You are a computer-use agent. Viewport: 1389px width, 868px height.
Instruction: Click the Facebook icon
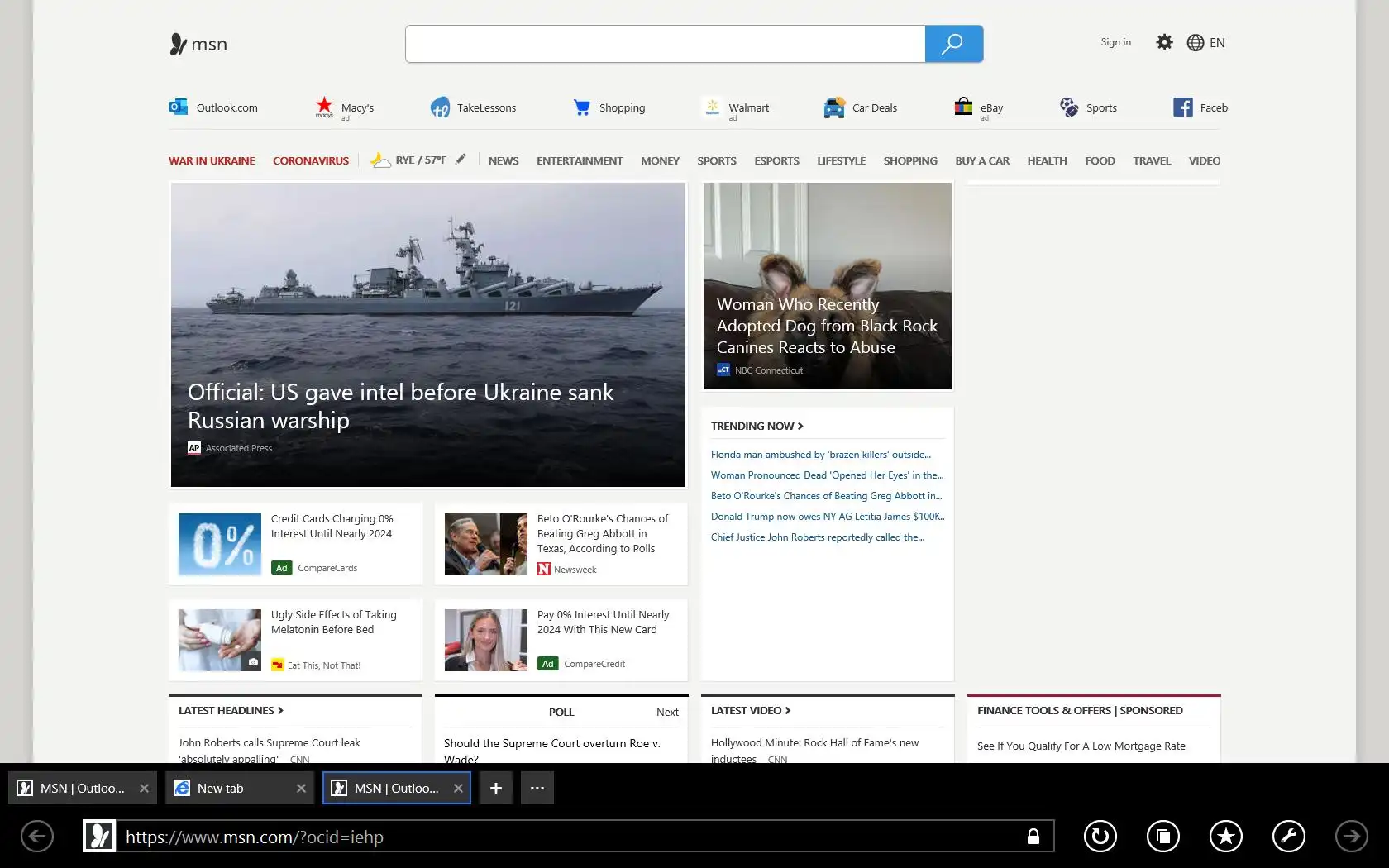coord(1183,107)
